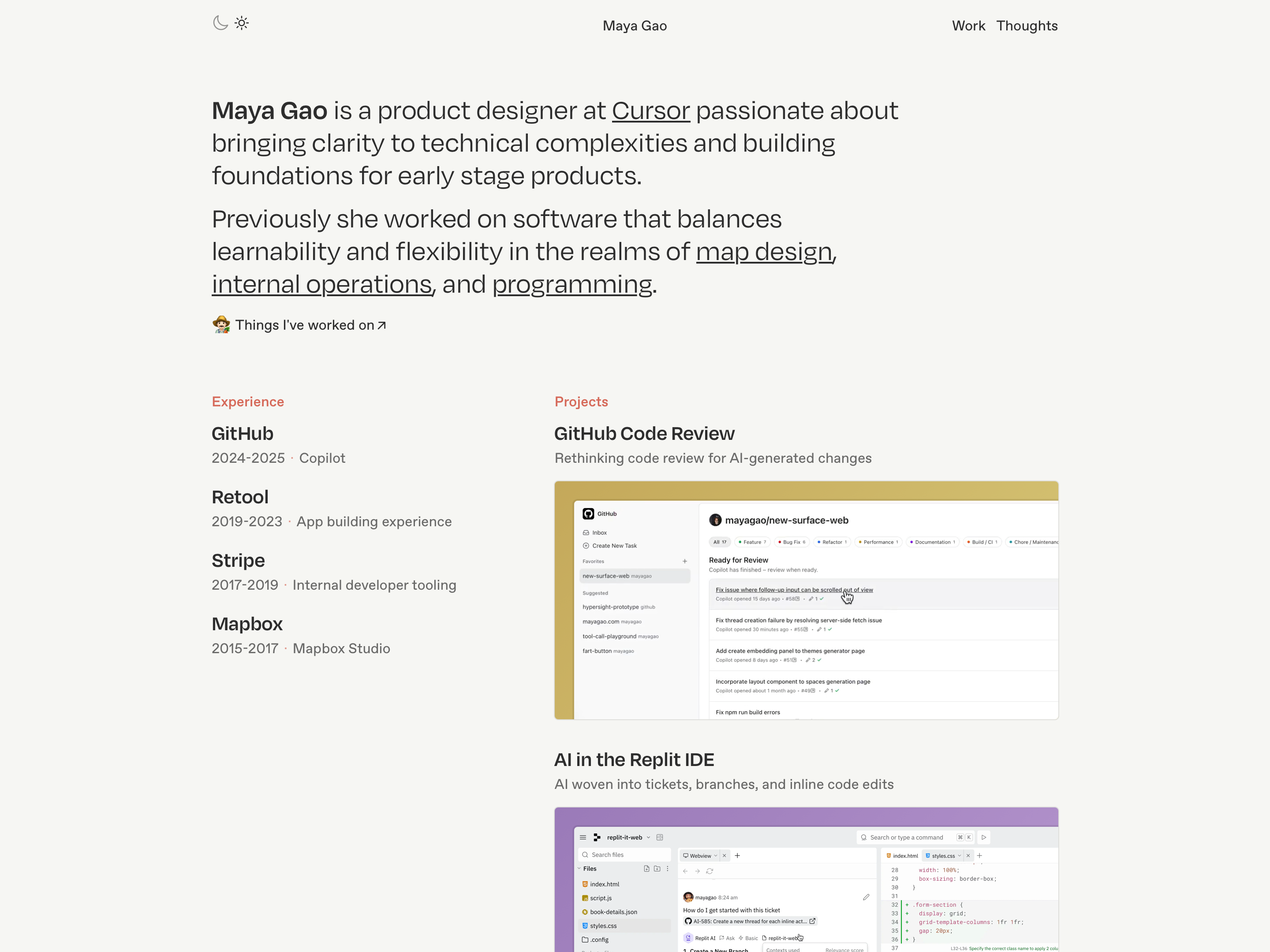Open the AI in the Replit IDE project title

634,759
